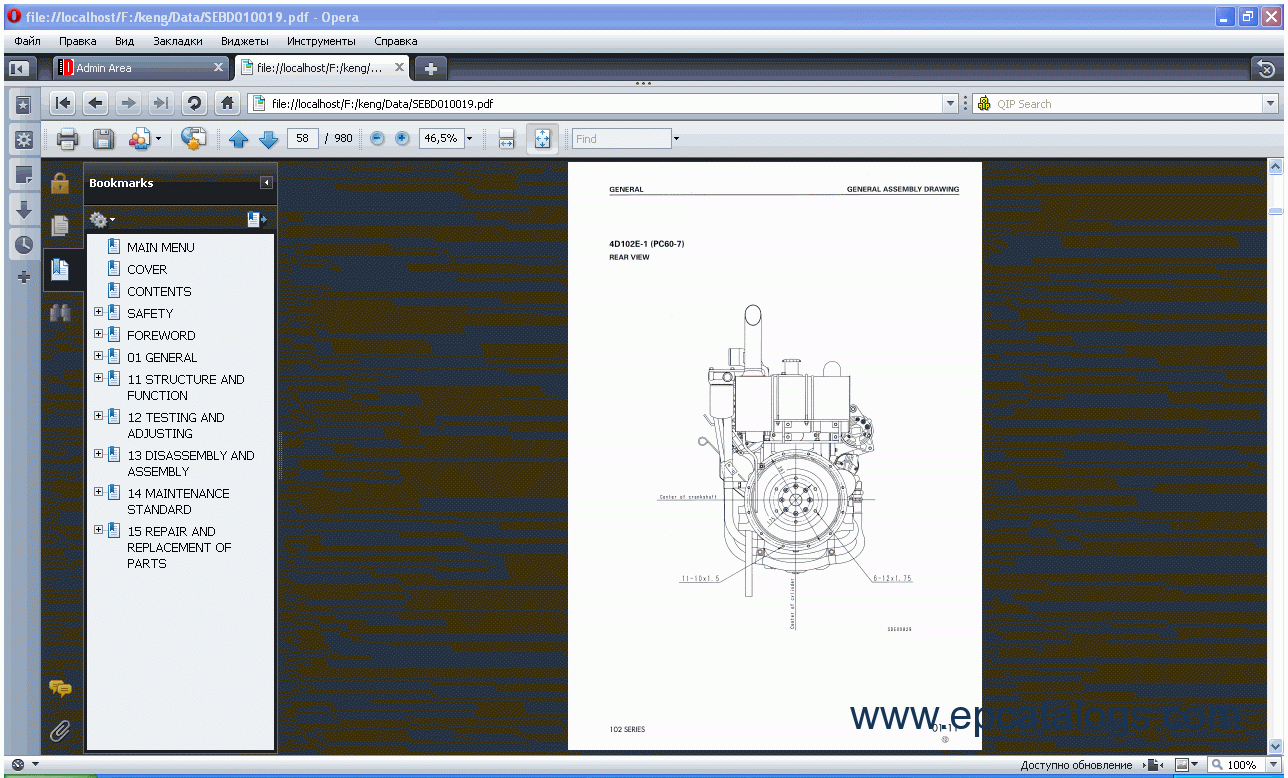Show the Bookmarks navigation panel
Viewport: 1288px width, 778px height.
(60, 269)
